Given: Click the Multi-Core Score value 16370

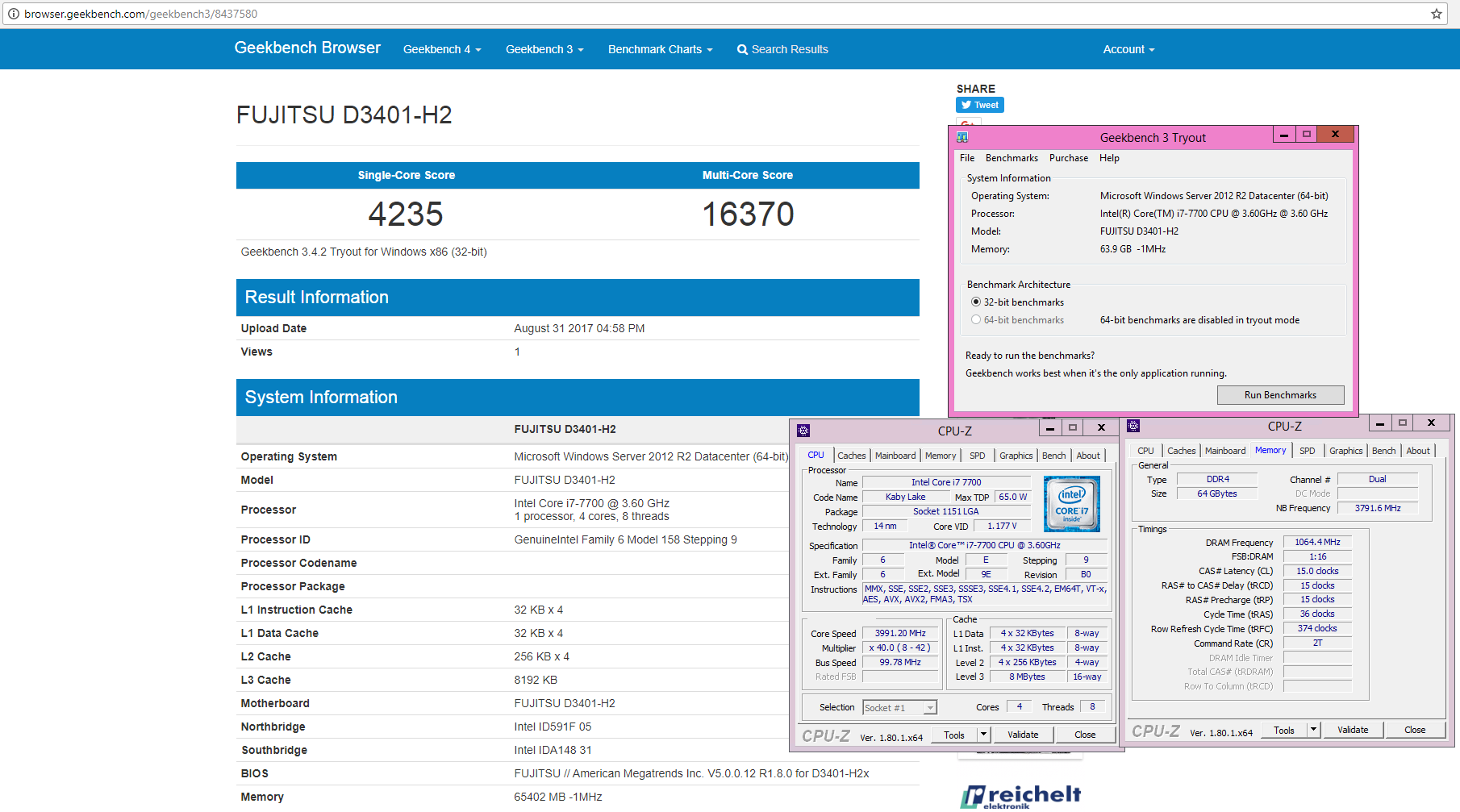Looking at the screenshot, I should [x=748, y=214].
